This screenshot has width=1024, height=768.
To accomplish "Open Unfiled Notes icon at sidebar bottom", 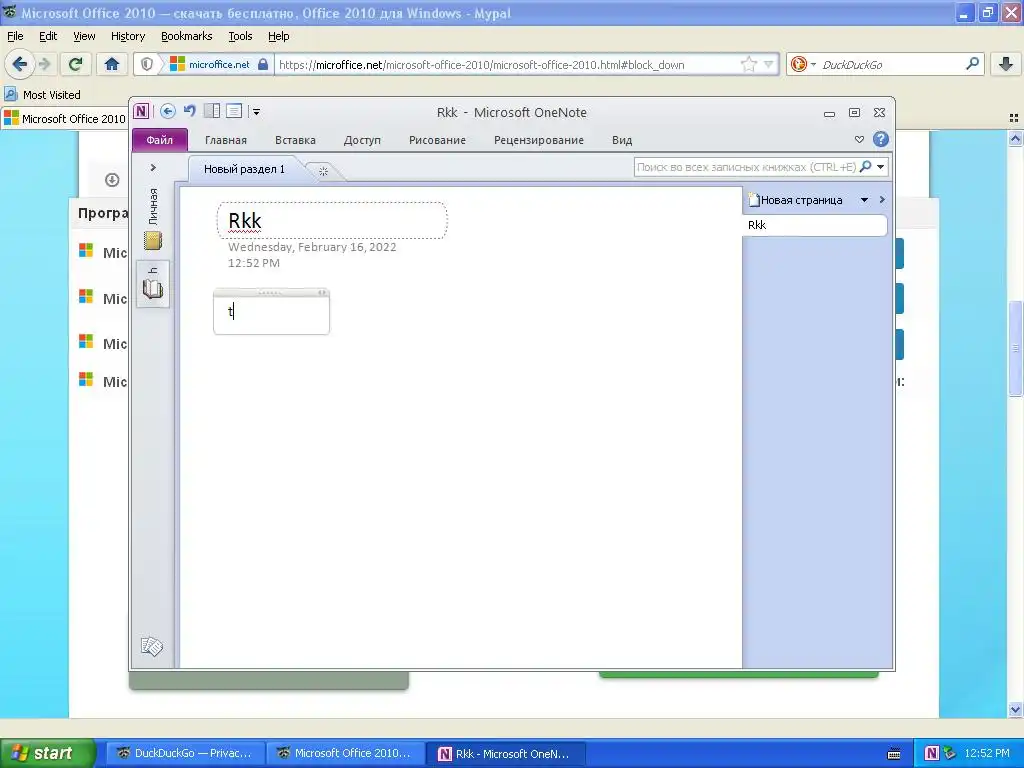I will (x=152, y=646).
